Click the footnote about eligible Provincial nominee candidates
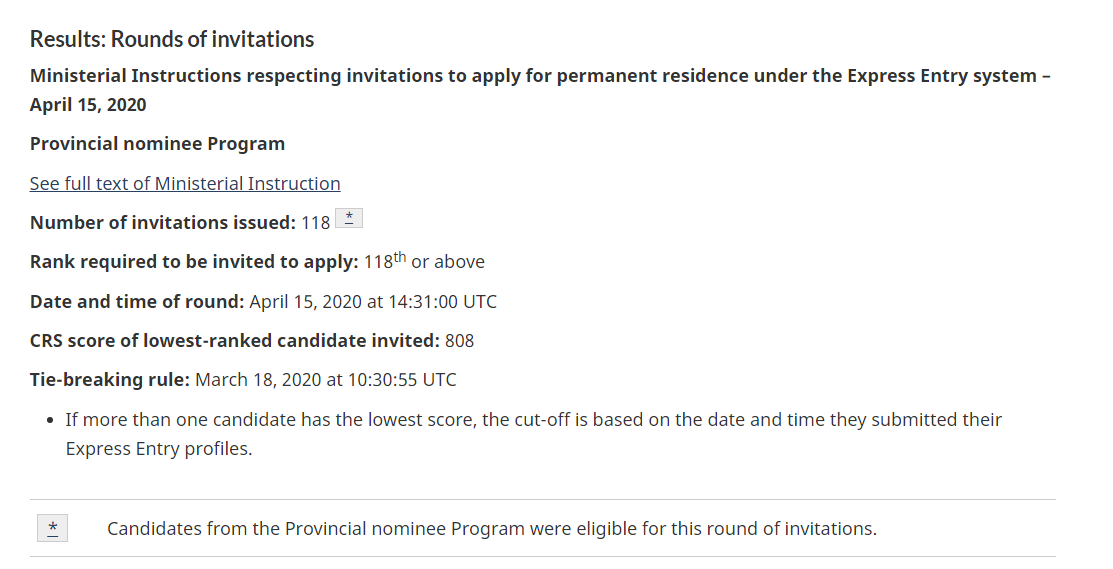Image resolution: width=1113 pixels, height=569 pixels. tap(491, 528)
